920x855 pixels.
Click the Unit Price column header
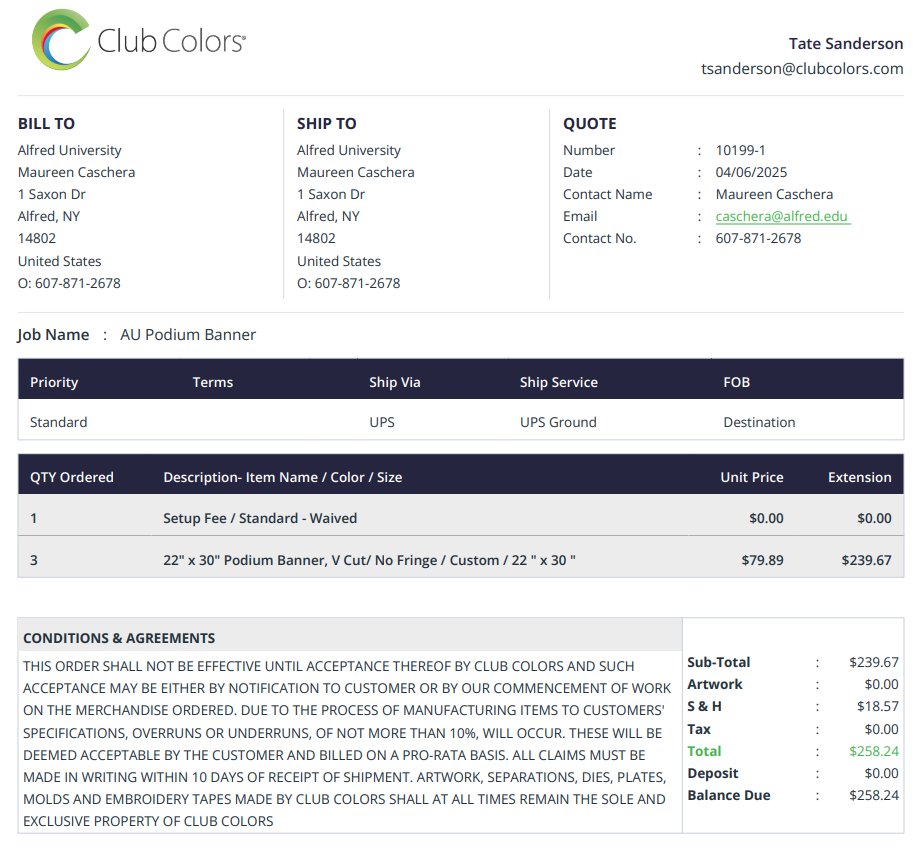click(752, 478)
